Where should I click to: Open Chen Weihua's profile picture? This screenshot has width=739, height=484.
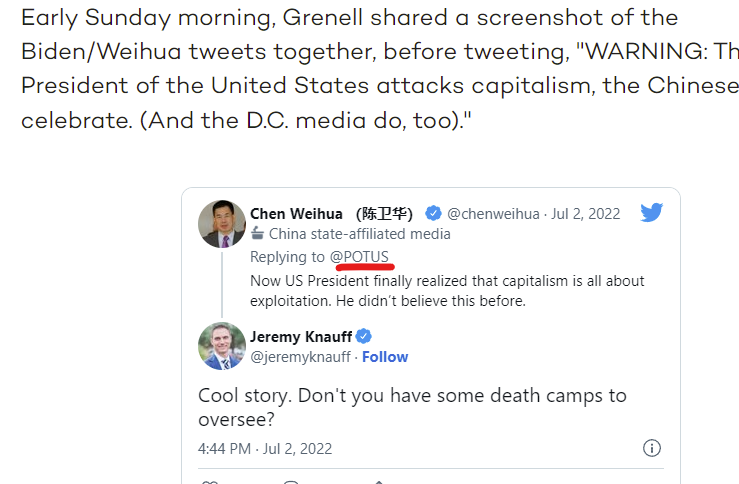(222, 223)
